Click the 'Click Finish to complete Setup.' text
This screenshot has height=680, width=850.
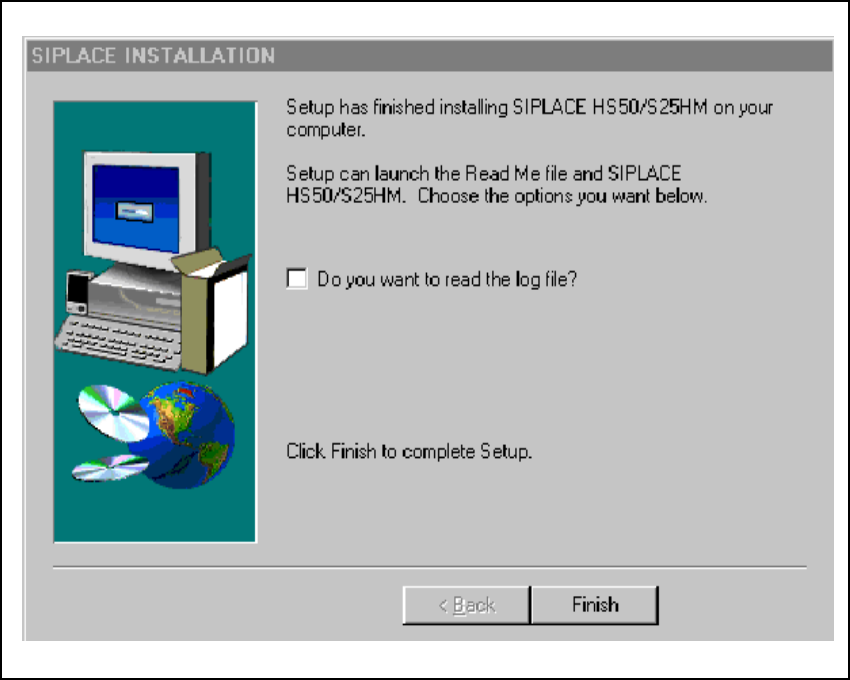409,451
